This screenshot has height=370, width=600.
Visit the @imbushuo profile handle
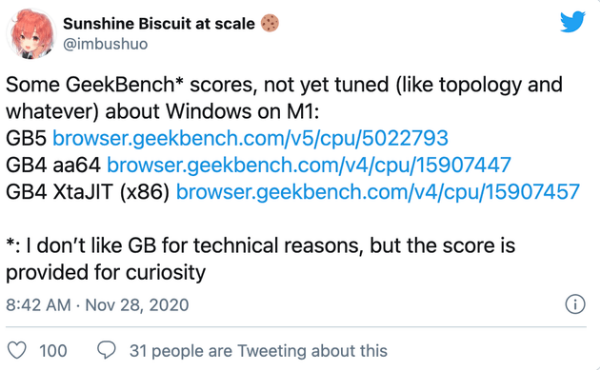105,44
